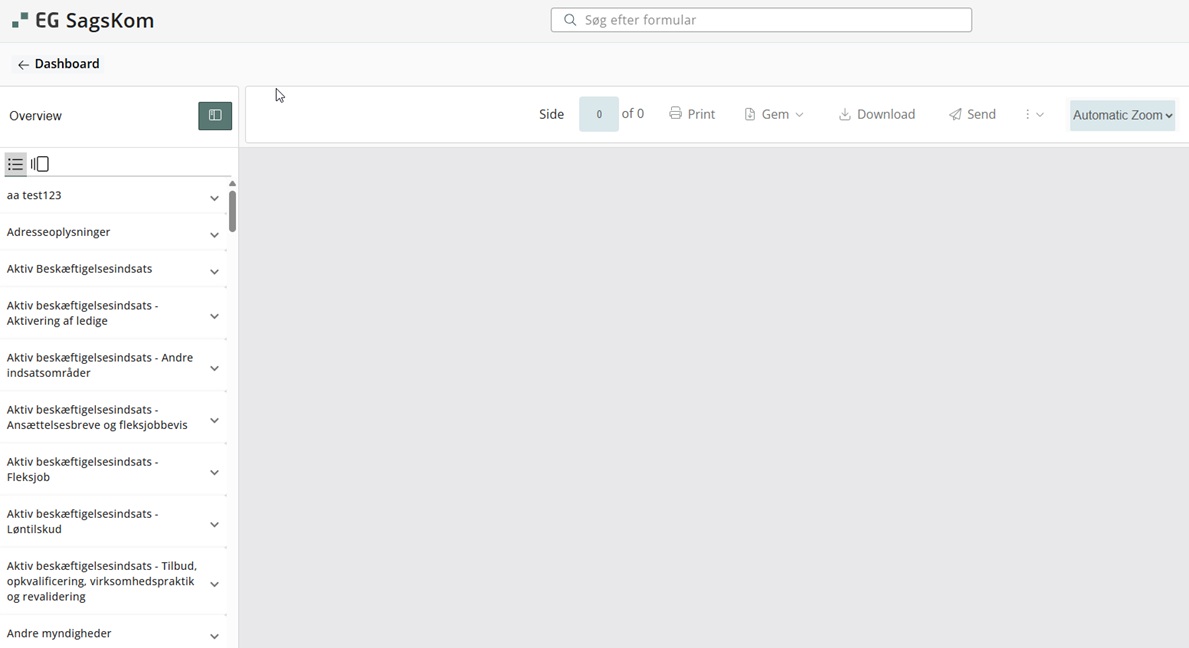Open the Gem save dropdown
Screen dimensions: 1189x648
point(774,115)
